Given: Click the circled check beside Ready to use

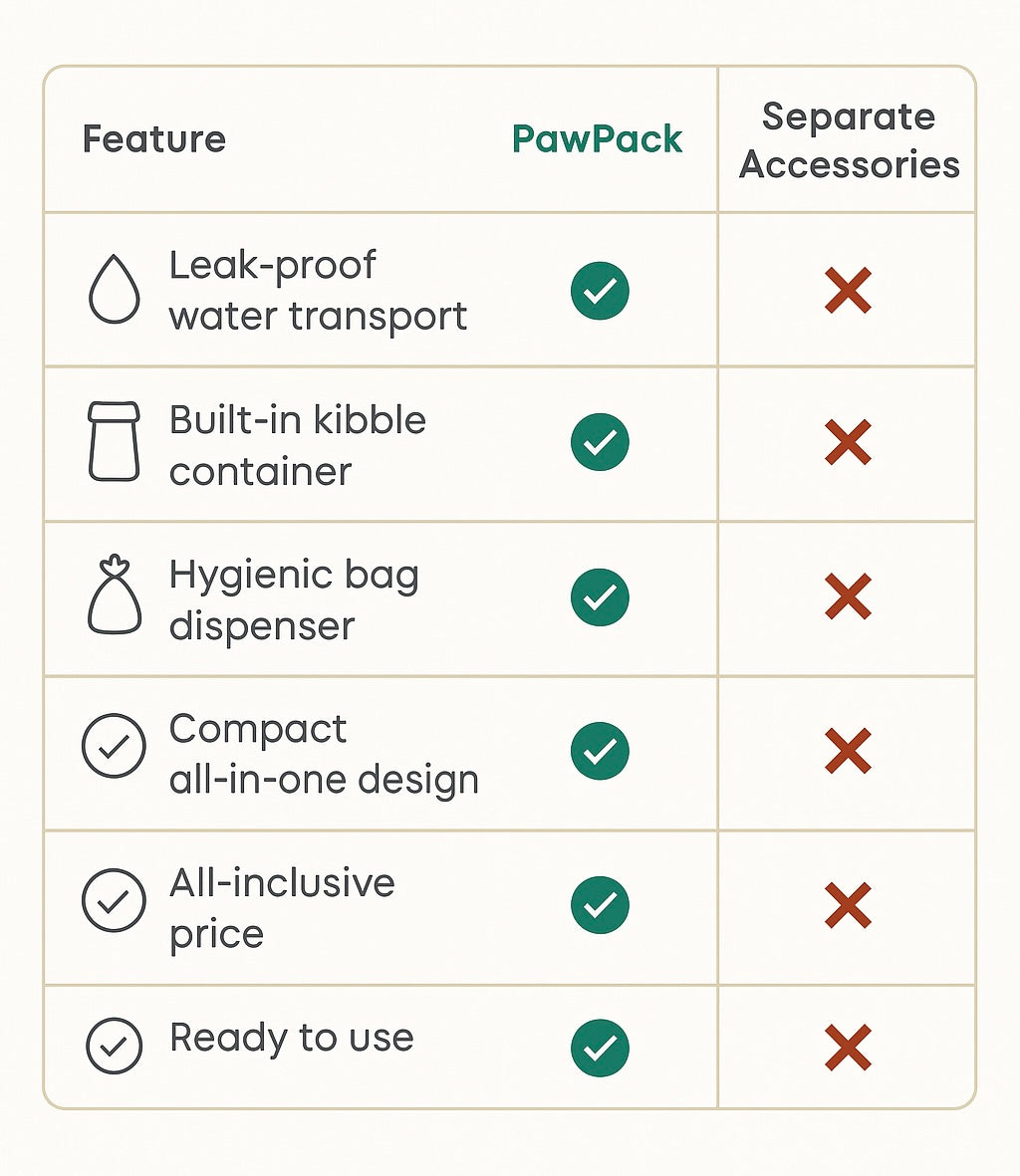Looking at the screenshot, I should (114, 1046).
